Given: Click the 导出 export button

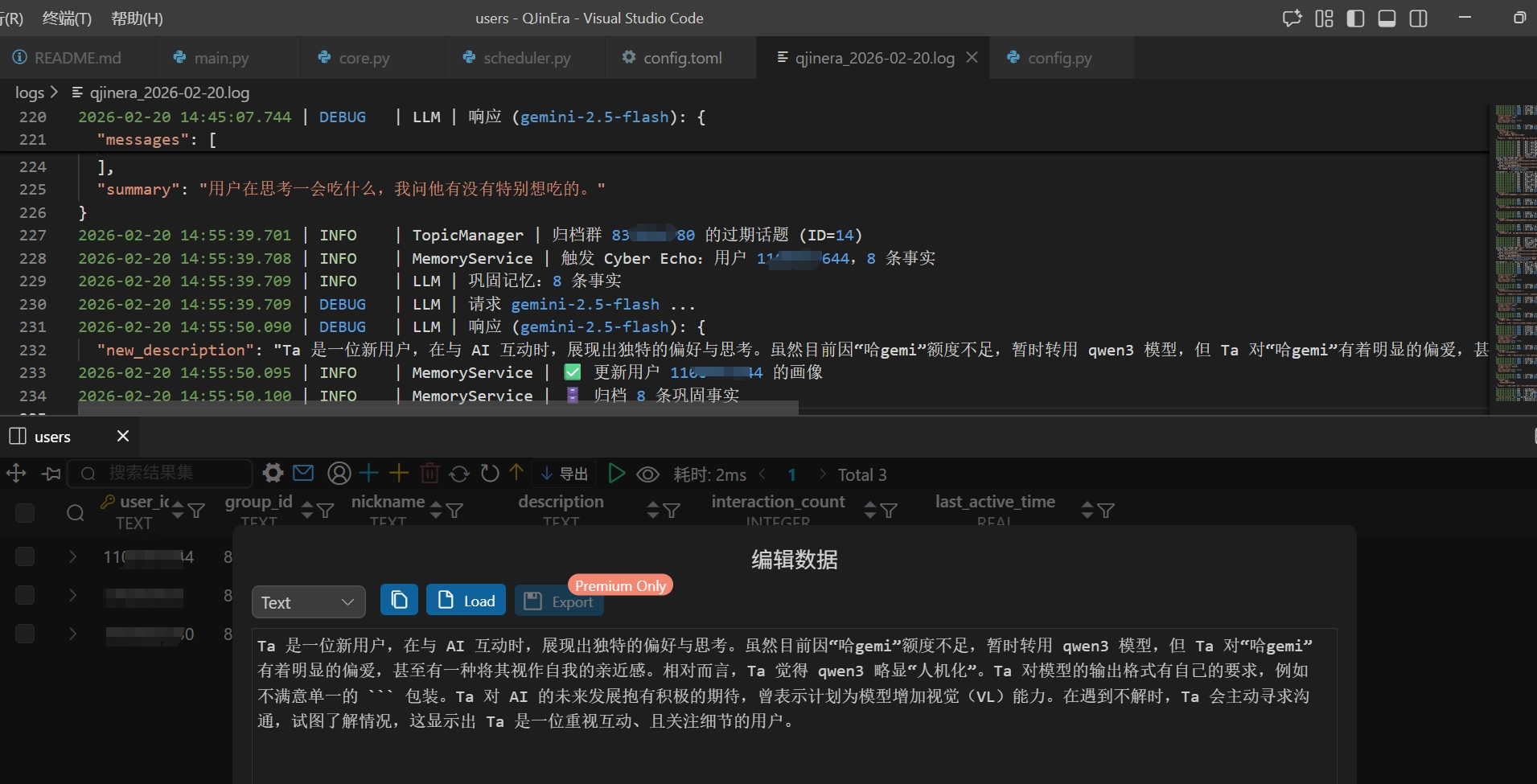Looking at the screenshot, I should (565, 474).
